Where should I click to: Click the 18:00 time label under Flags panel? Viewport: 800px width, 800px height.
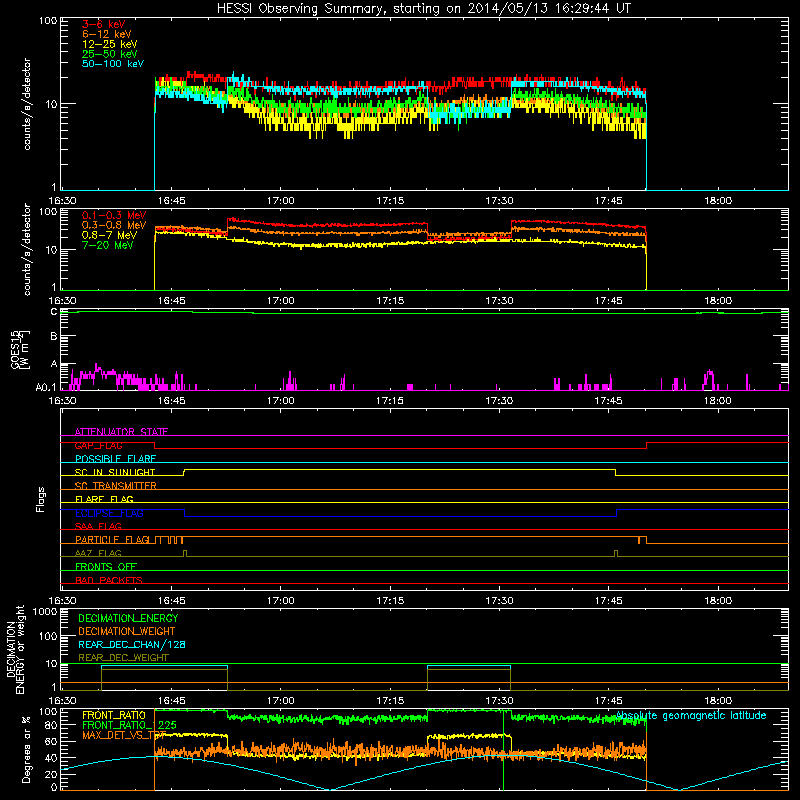tap(718, 601)
